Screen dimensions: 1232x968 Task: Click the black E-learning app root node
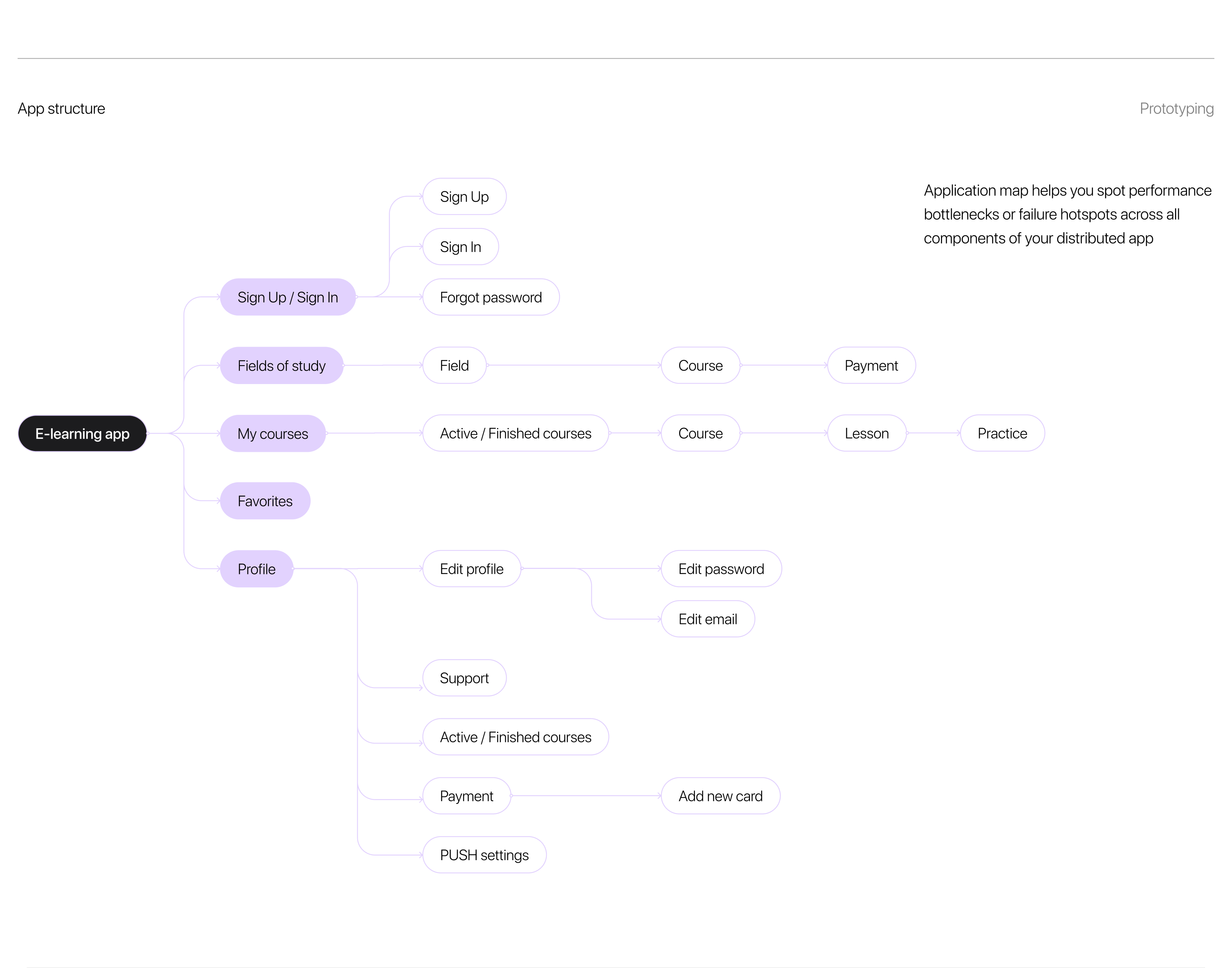point(82,434)
